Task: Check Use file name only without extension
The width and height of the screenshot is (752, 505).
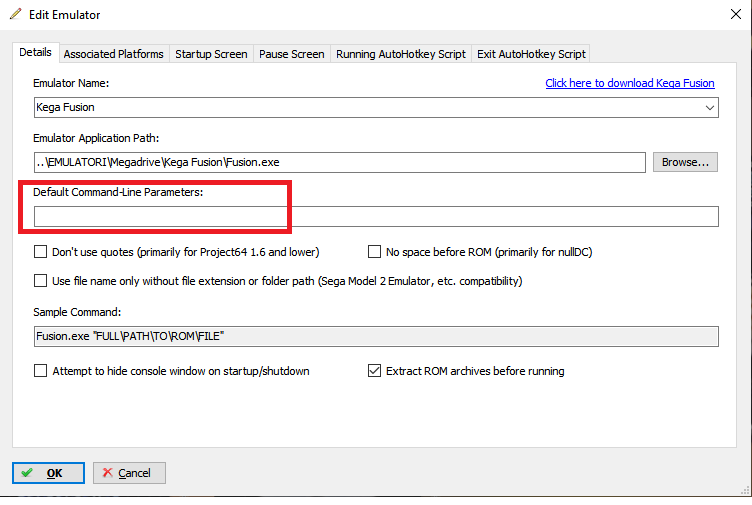Action: pos(40,281)
